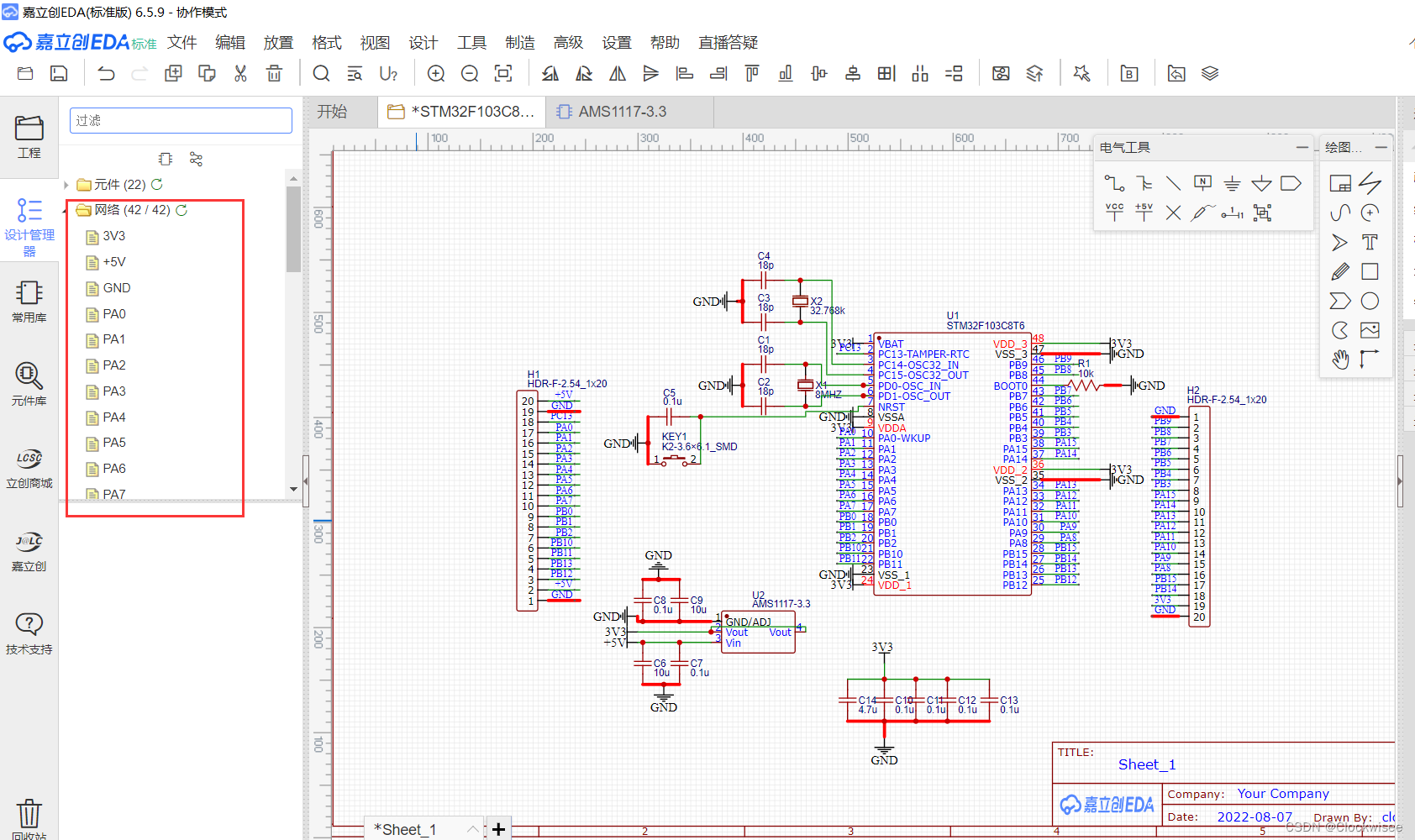The width and height of the screenshot is (1415, 840).
Task: Select the Net Port tool
Action: click(x=1291, y=183)
